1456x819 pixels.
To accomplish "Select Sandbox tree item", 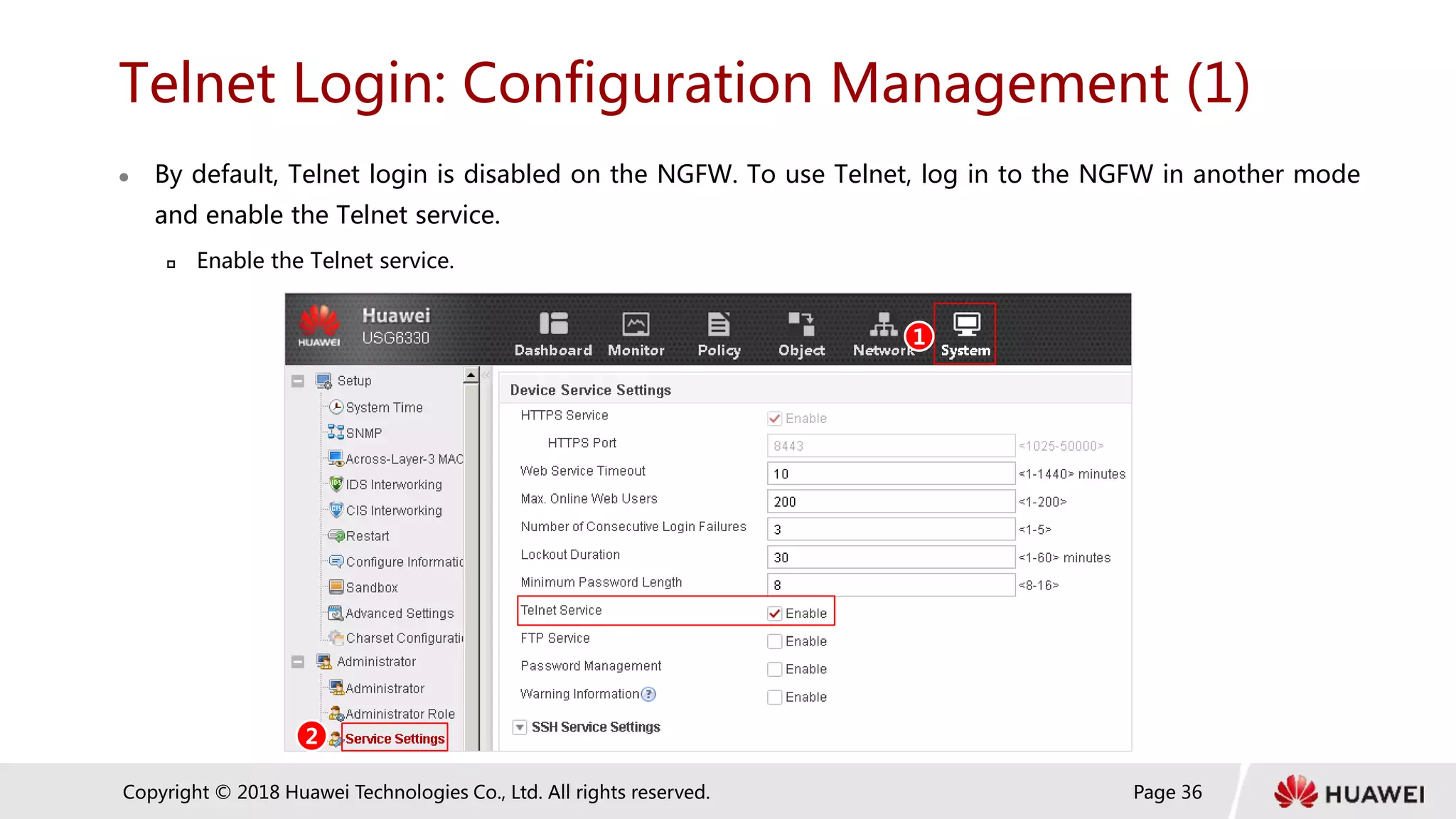I will click(372, 587).
